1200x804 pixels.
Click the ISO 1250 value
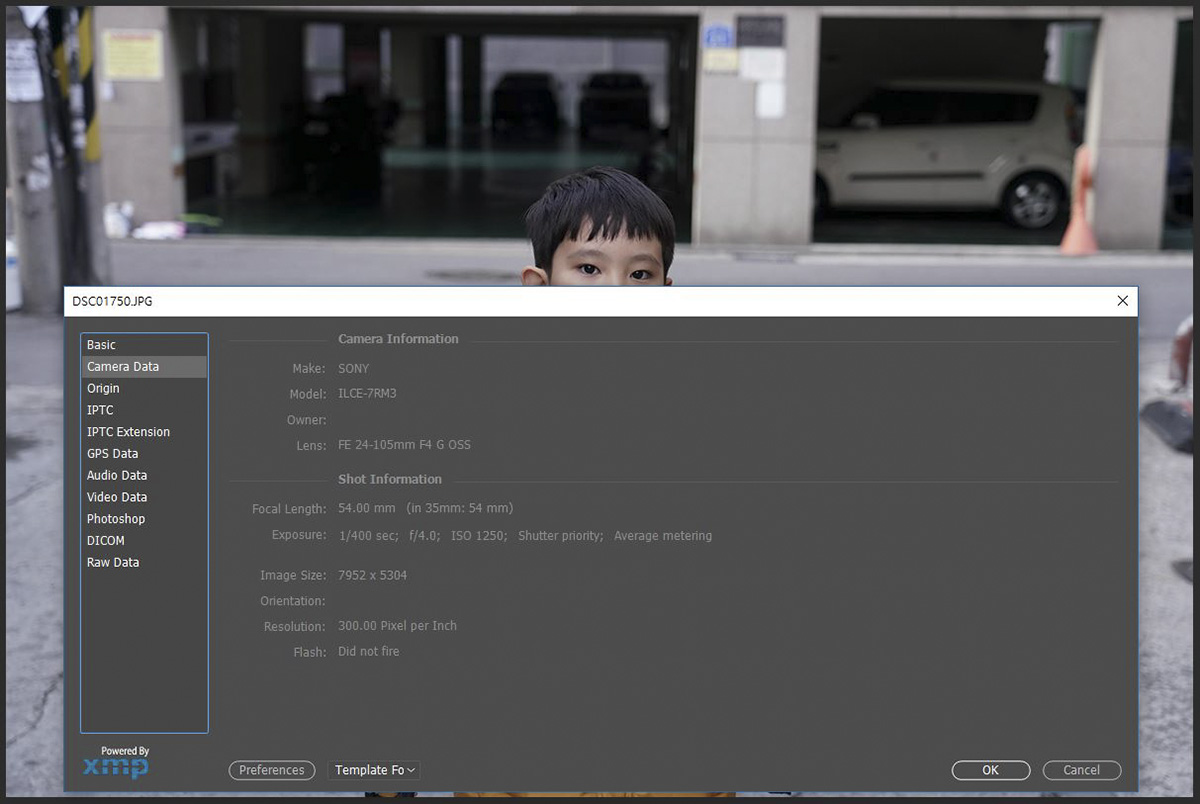point(479,536)
